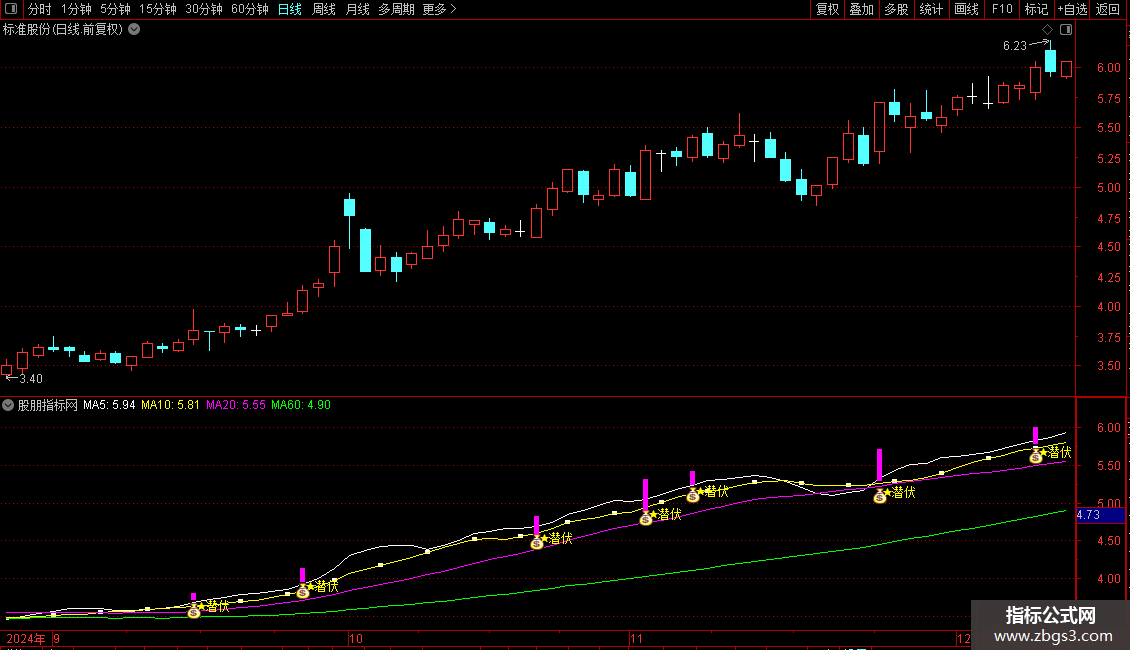
Task: Expand the 更多 more periods menu
Action: click(x=440, y=9)
